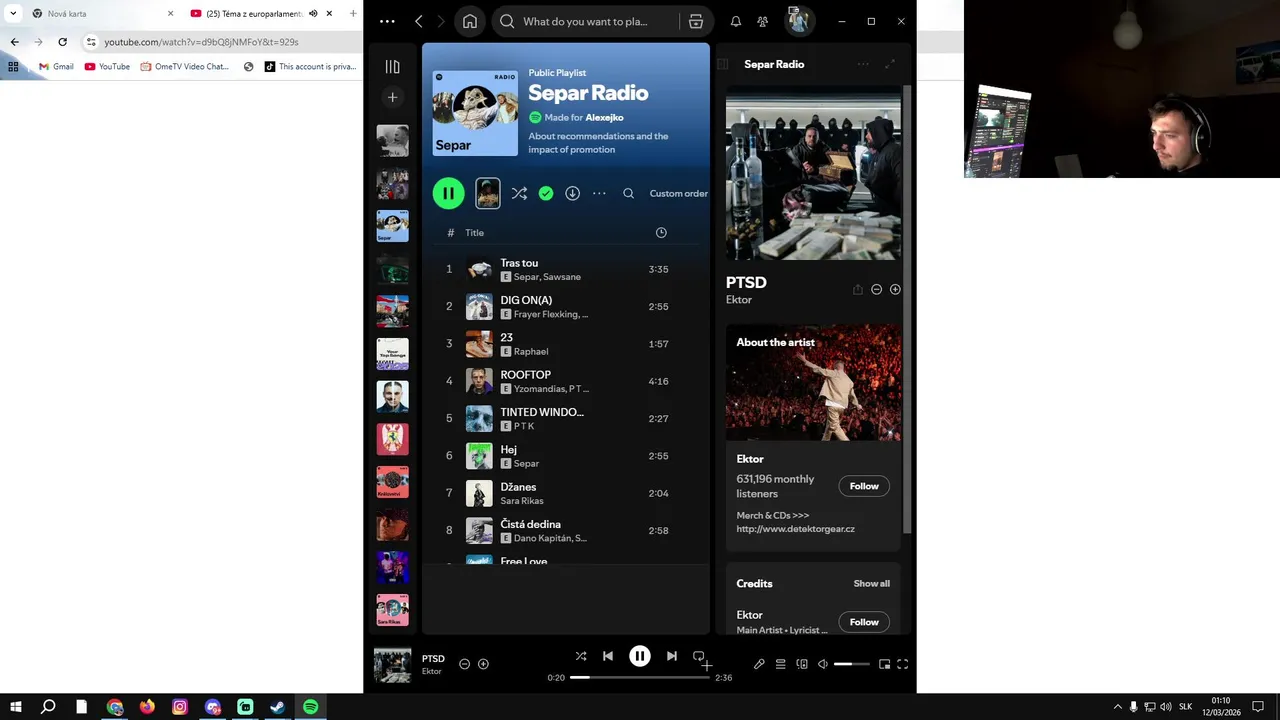The image size is (1280, 720).
Task: Click the Separ Radio playlist cover image
Action: coord(475,113)
